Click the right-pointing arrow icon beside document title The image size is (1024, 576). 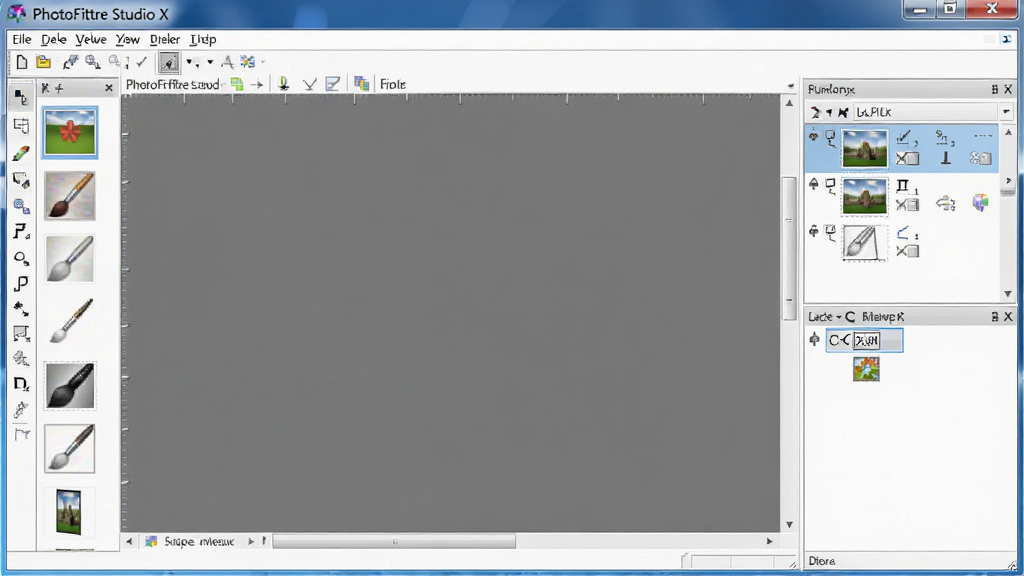tap(257, 84)
